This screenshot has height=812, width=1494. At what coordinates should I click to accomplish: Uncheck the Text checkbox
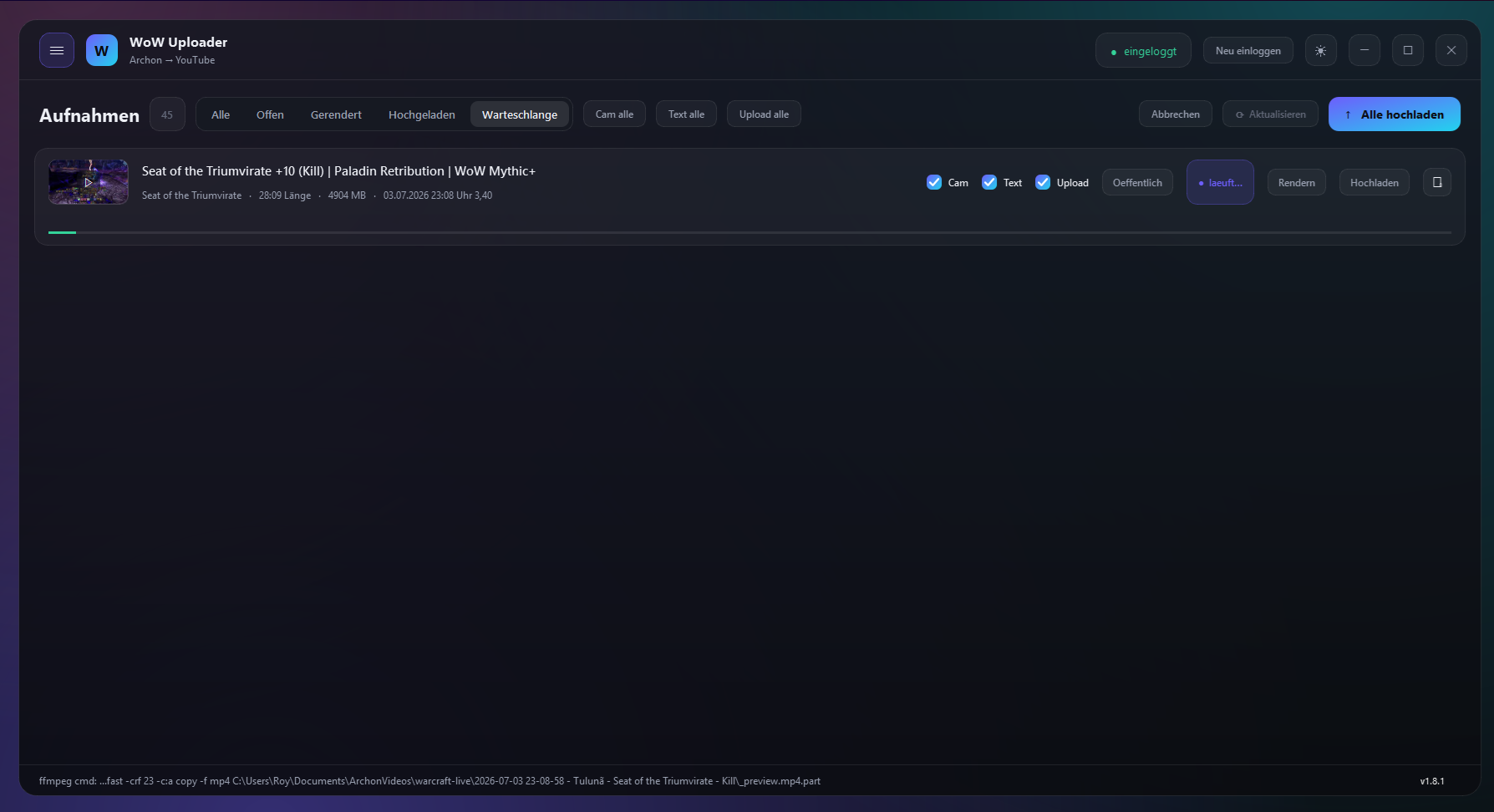click(x=989, y=182)
